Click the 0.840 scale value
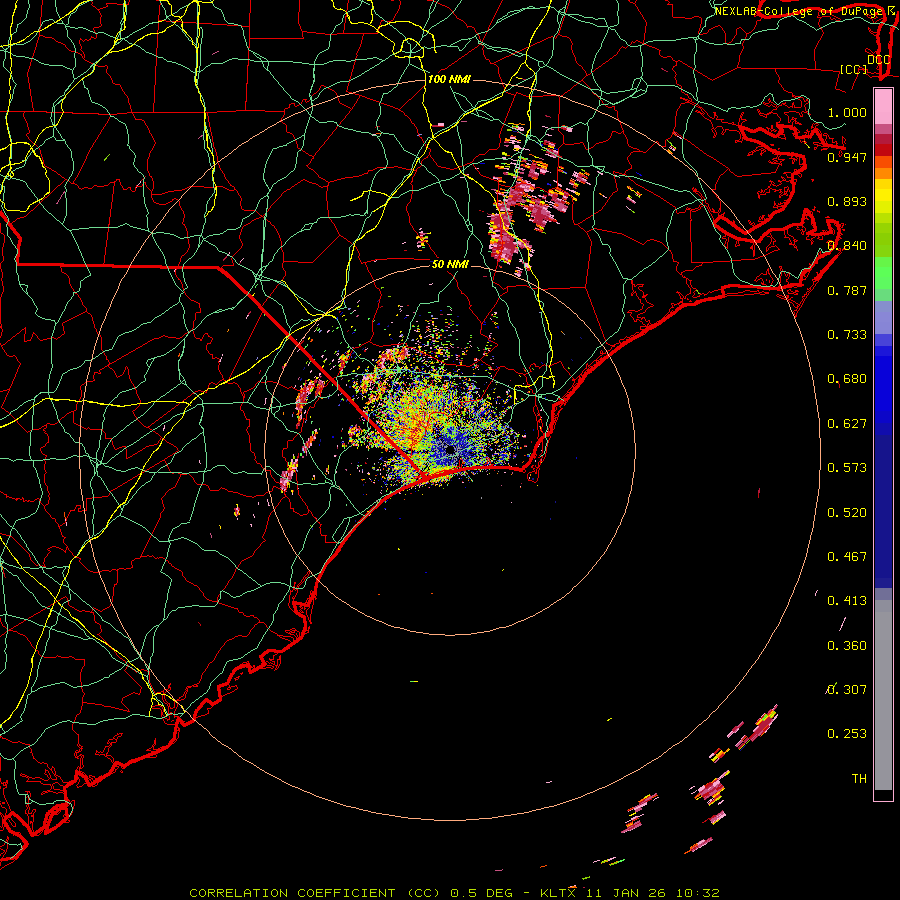Viewport: 900px width, 900px height. 847,246
